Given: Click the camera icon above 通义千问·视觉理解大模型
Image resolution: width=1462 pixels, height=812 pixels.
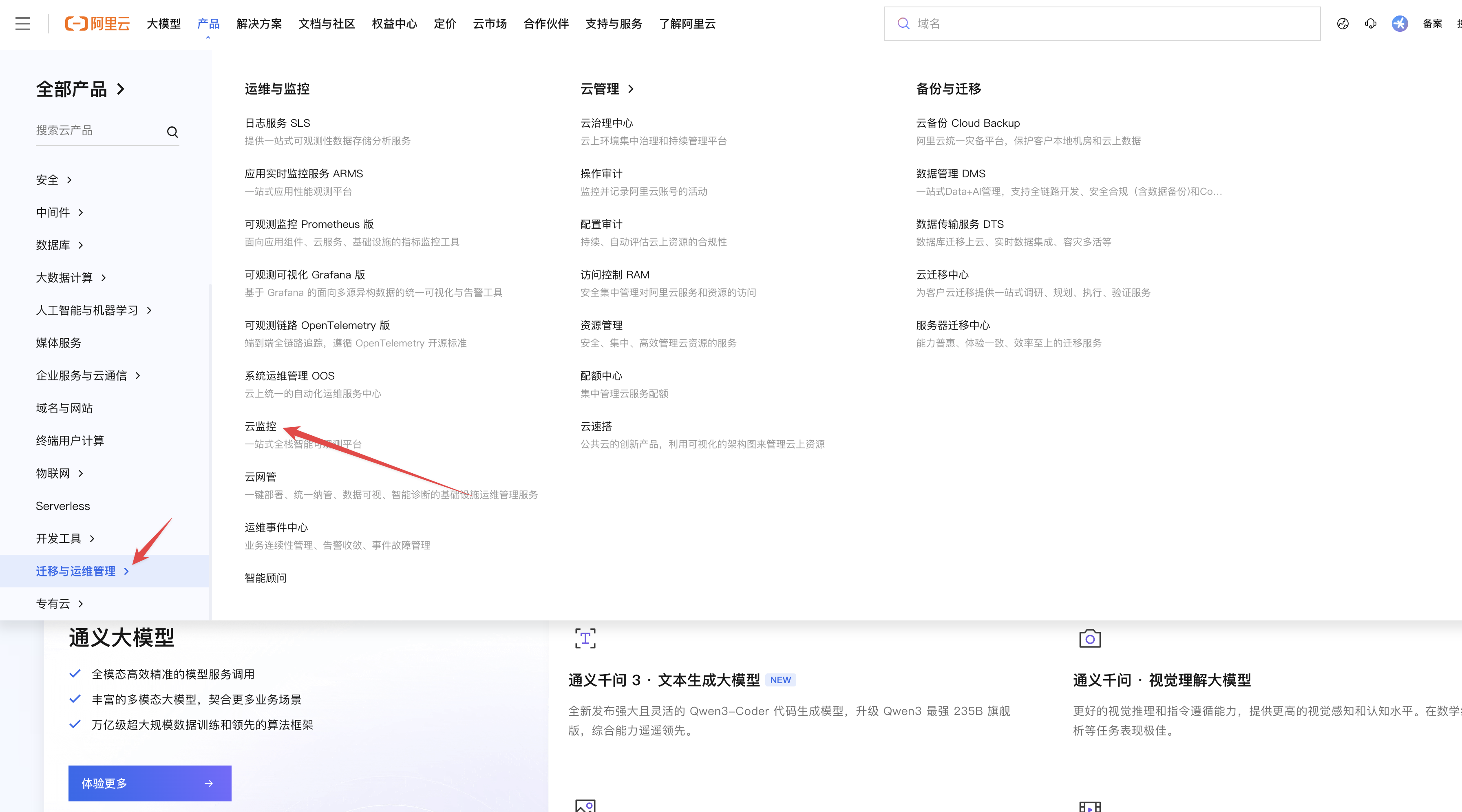Looking at the screenshot, I should [1090, 638].
